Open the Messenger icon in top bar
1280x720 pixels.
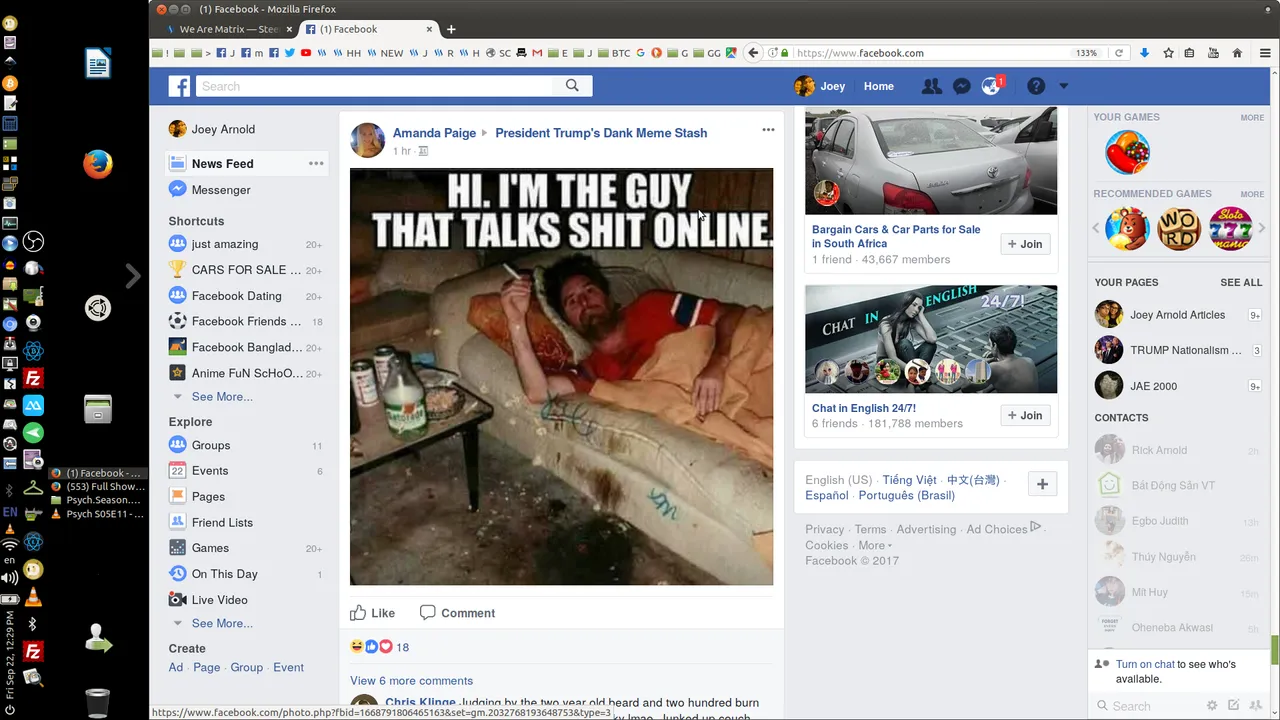tap(961, 86)
